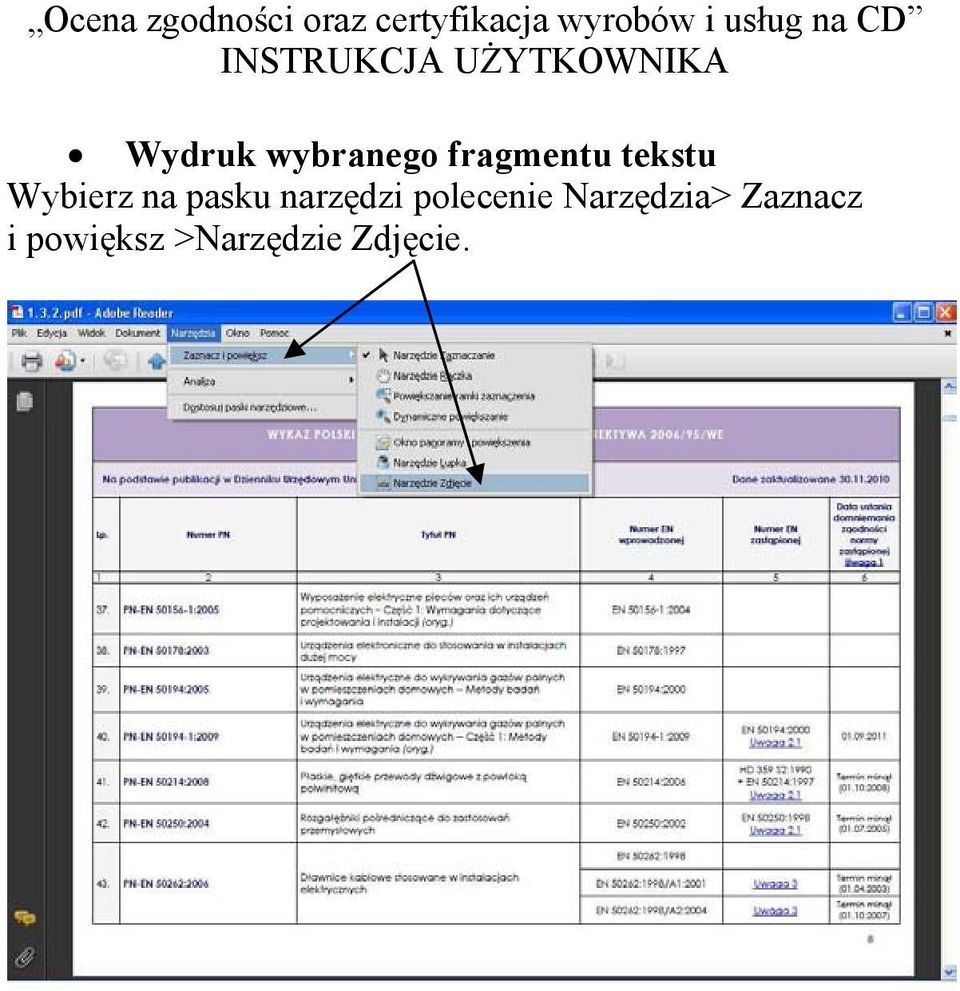
Task: Select the Narzędzie Lupka menu entry text
Action: (430, 463)
